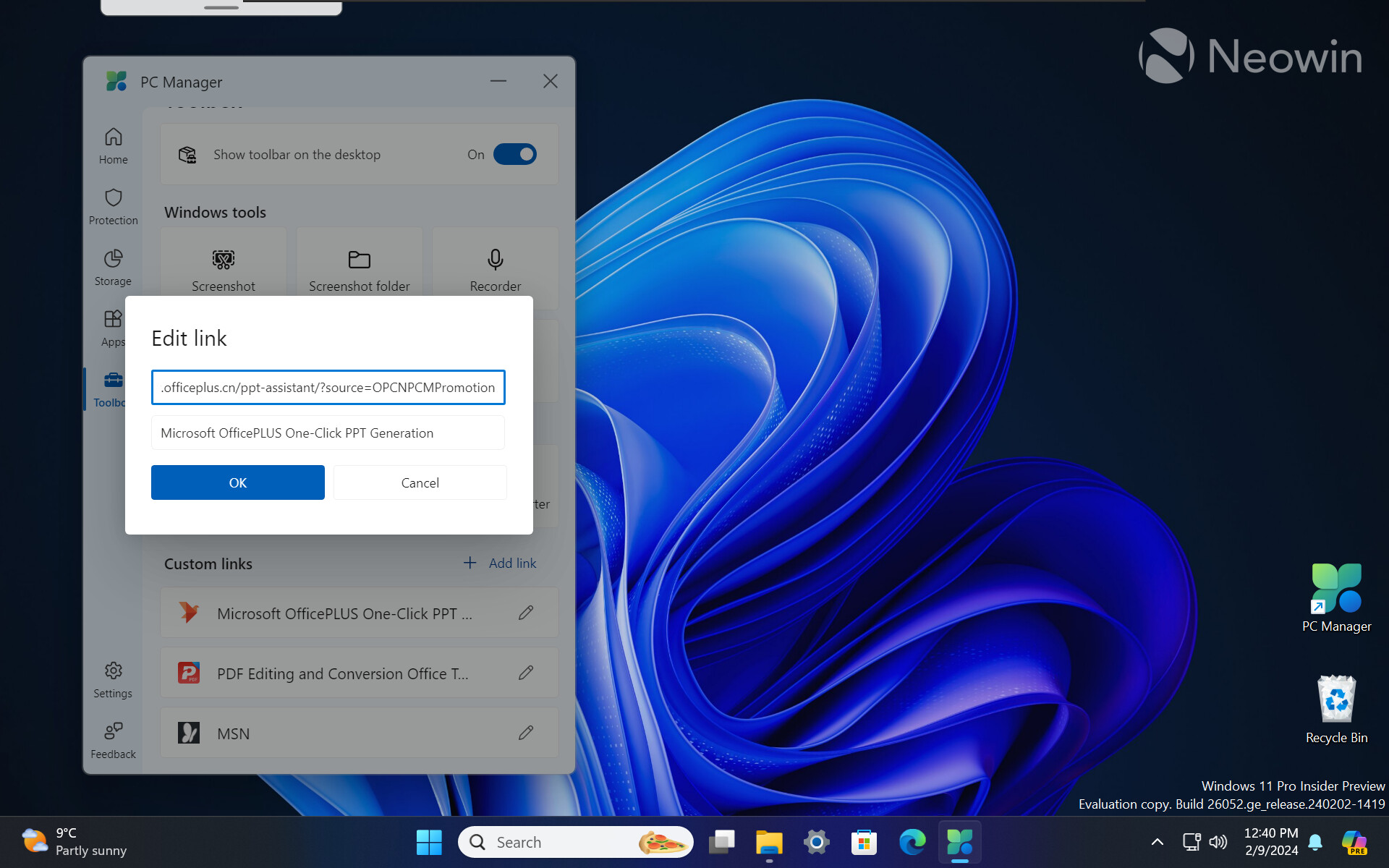
Task: Confirm the Edit link dialog with OK
Action: (238, 482)
